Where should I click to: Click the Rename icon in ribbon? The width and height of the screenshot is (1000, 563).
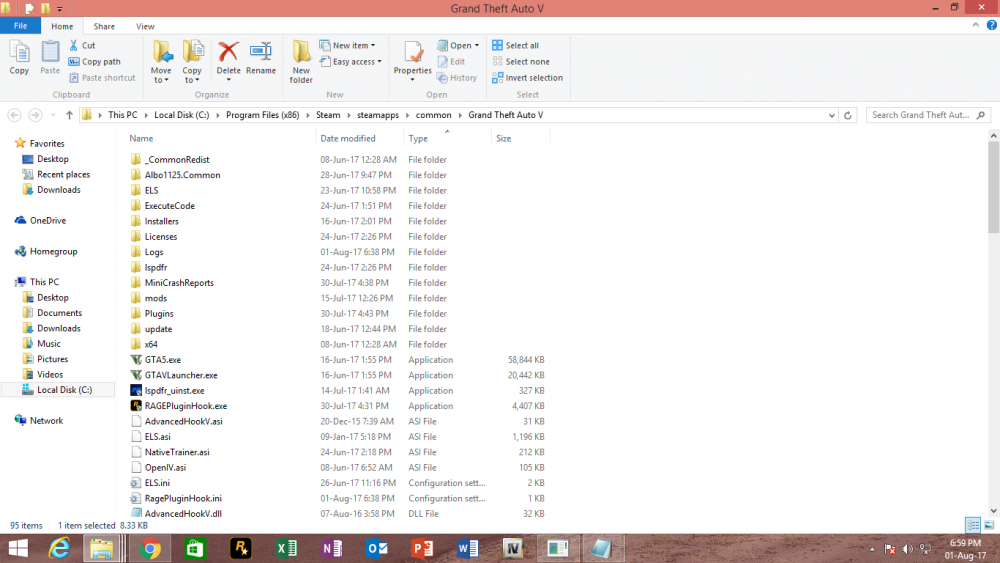261,52
